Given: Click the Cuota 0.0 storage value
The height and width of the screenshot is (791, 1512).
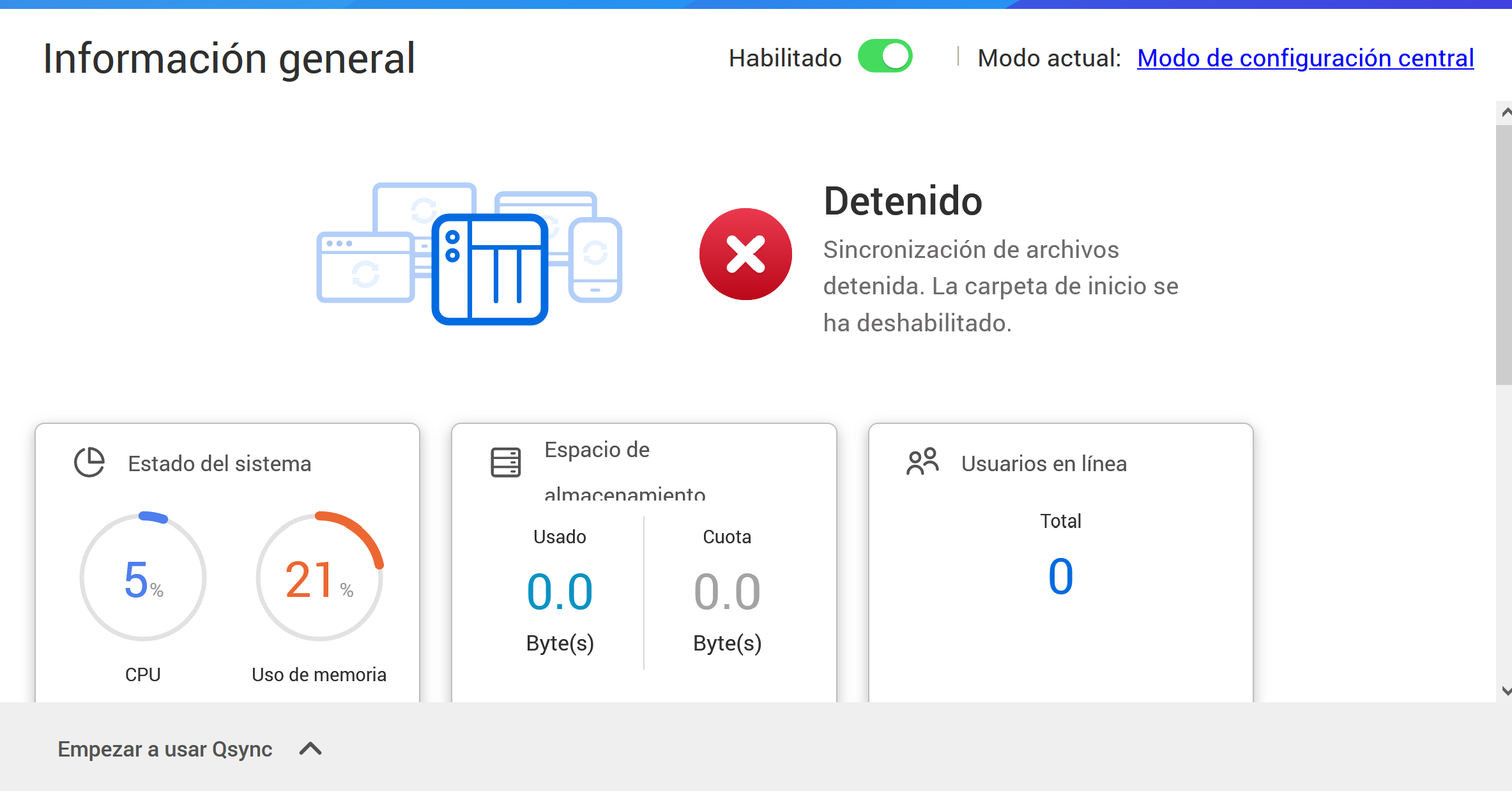Looking at the screenshot, I should click(x=727, y=591).
